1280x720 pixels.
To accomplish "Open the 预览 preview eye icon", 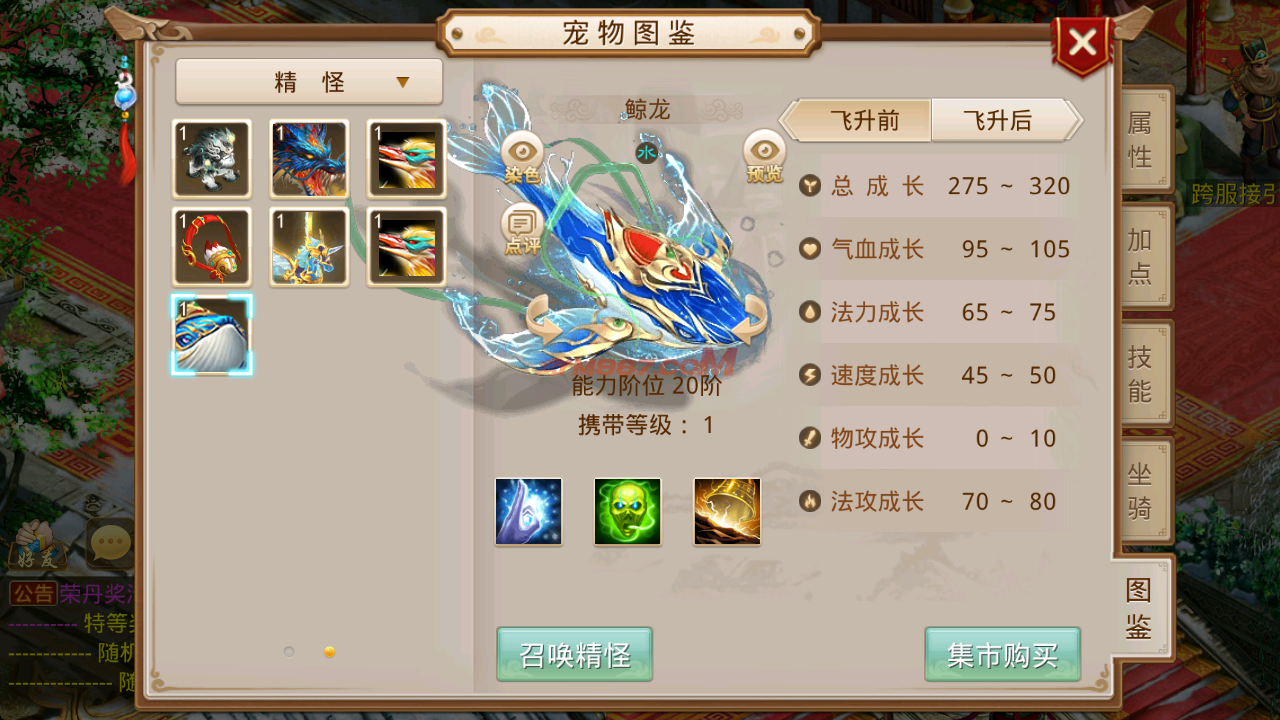I will 764,158.
